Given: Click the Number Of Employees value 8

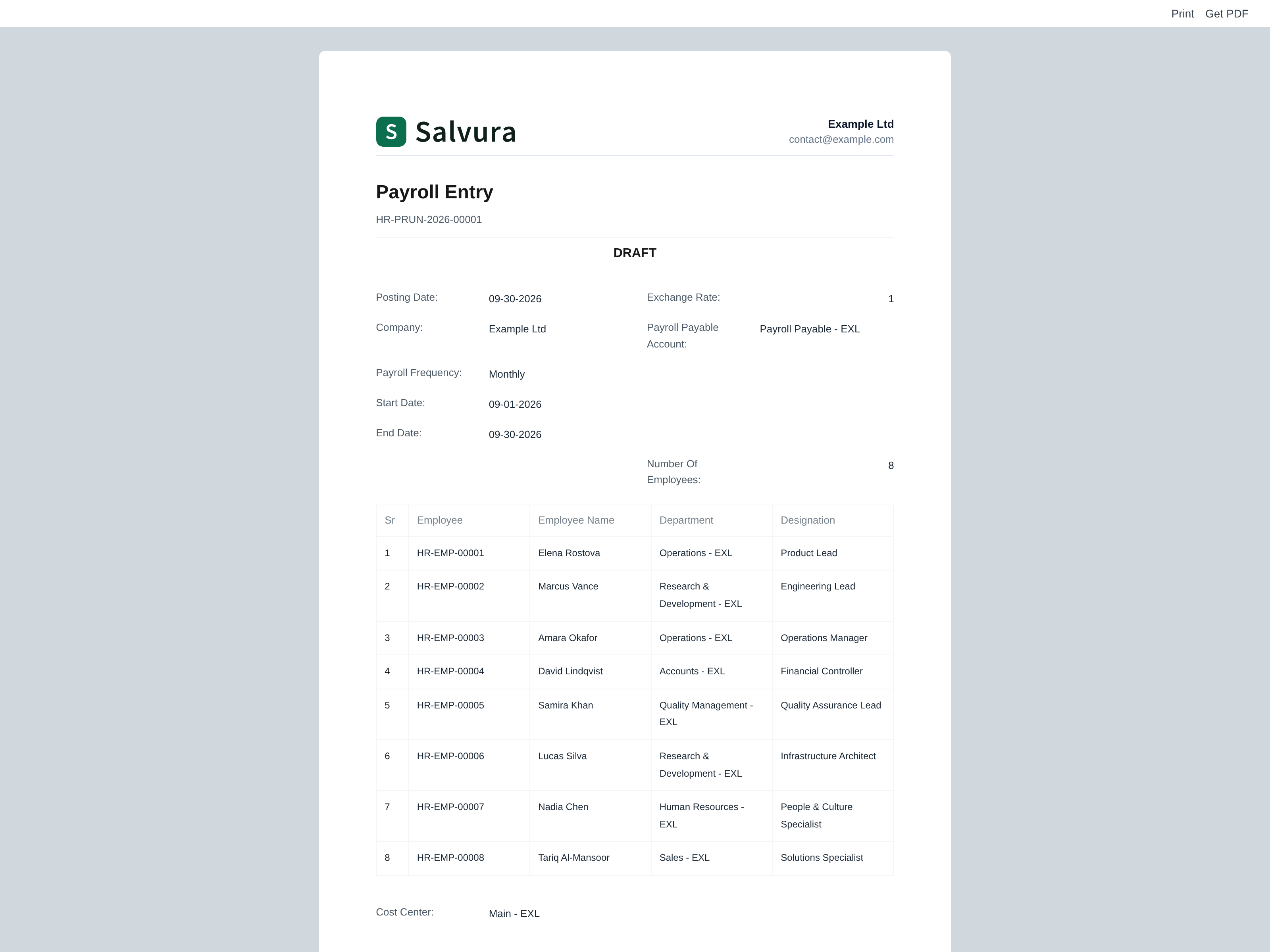Looking at the screenshot, I should [x=891, y=465].
